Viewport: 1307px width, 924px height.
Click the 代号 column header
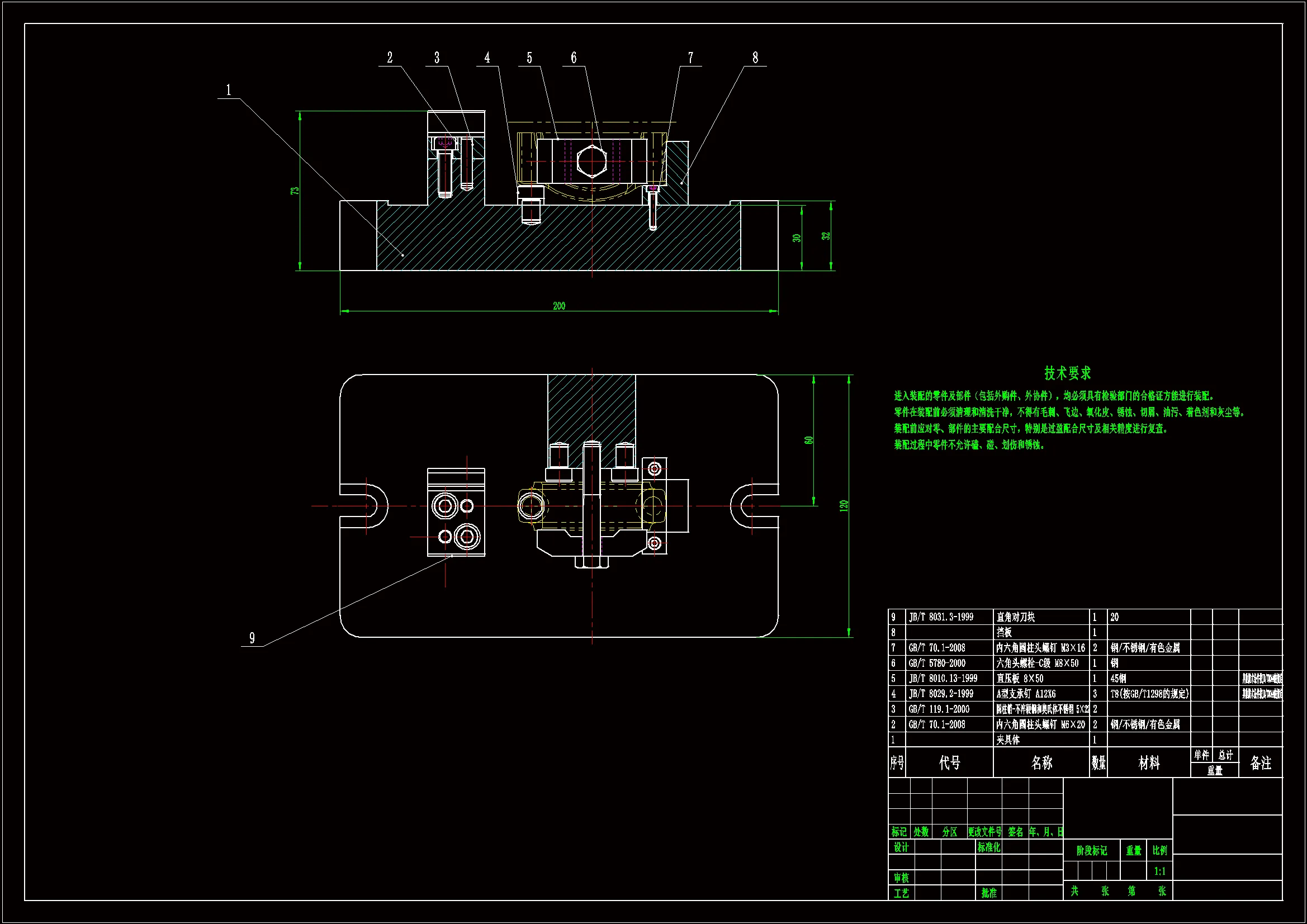[950, 763]
